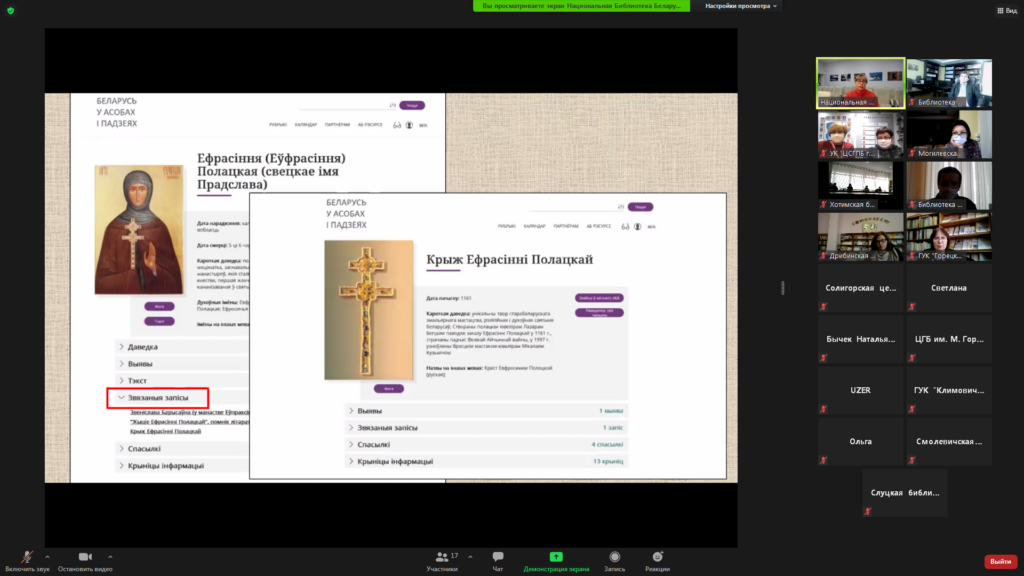Open РУБРЫКІ menu on the Крыж Ефрасінні Полацкай page
This screenshot has height=576, width=1024.
(x=507, y=226)
